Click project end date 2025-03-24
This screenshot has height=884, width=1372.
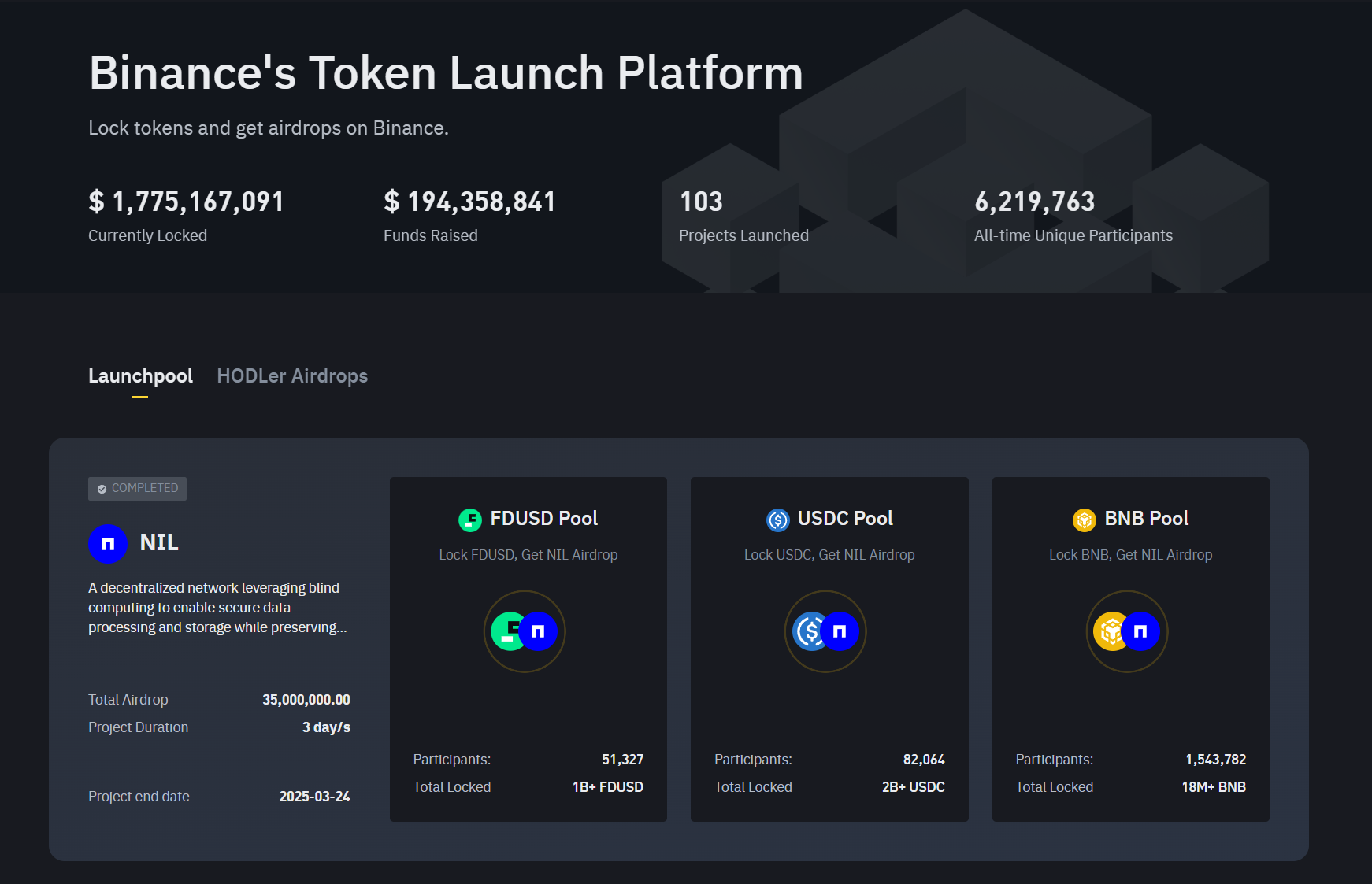[314, 797]
